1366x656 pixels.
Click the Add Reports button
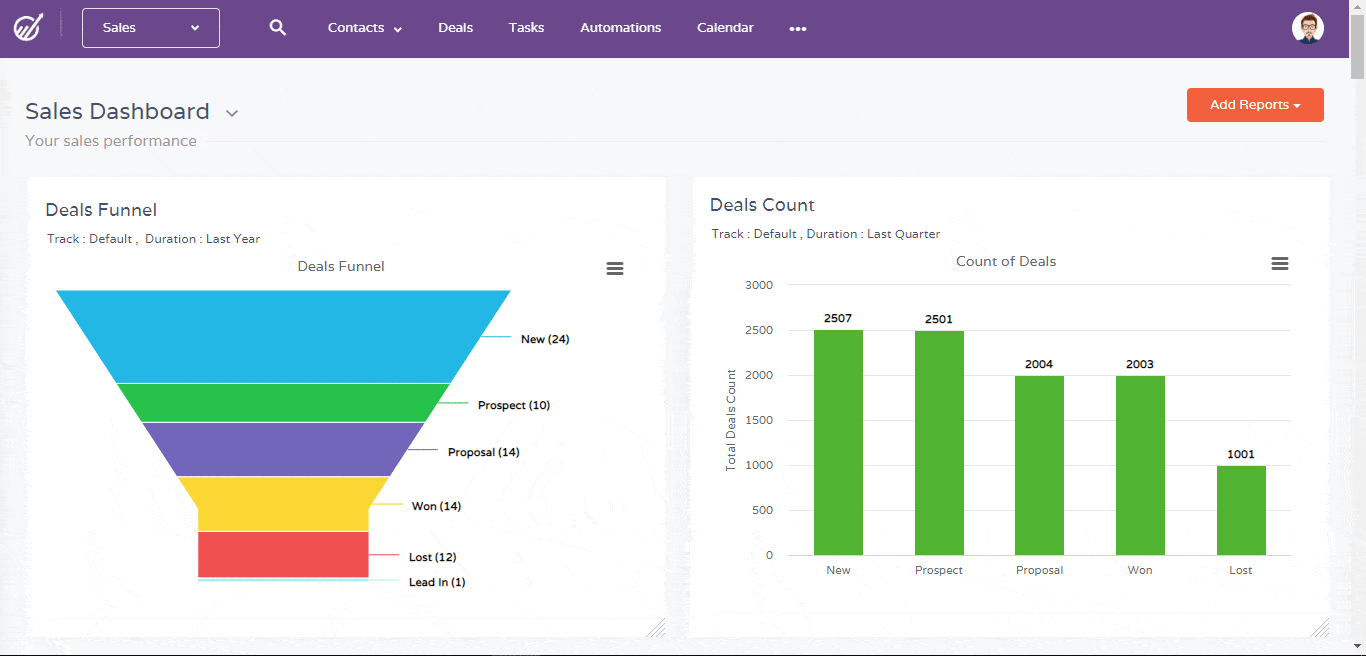click(1255, 104)
